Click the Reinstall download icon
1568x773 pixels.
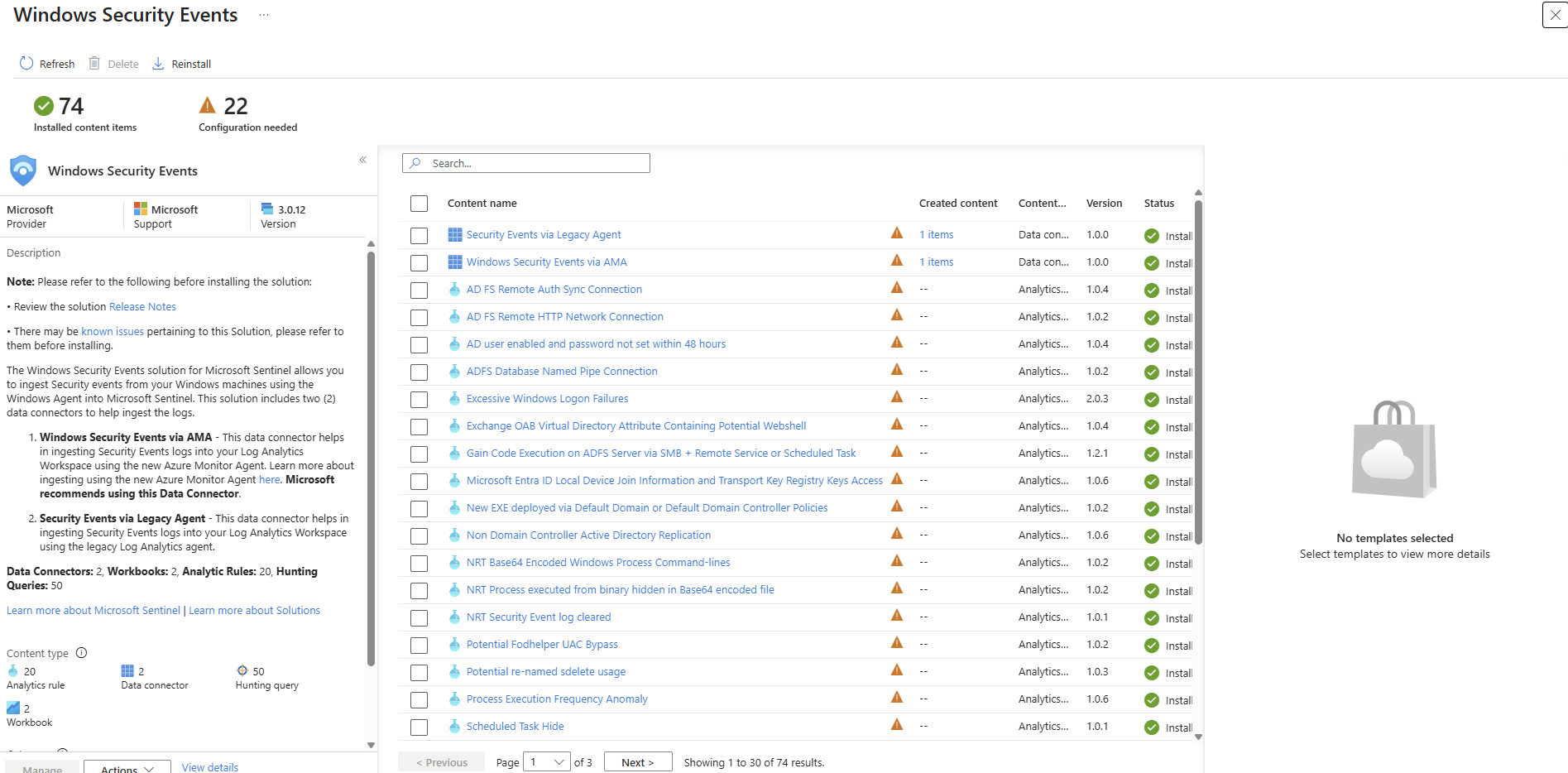(158, 64)
